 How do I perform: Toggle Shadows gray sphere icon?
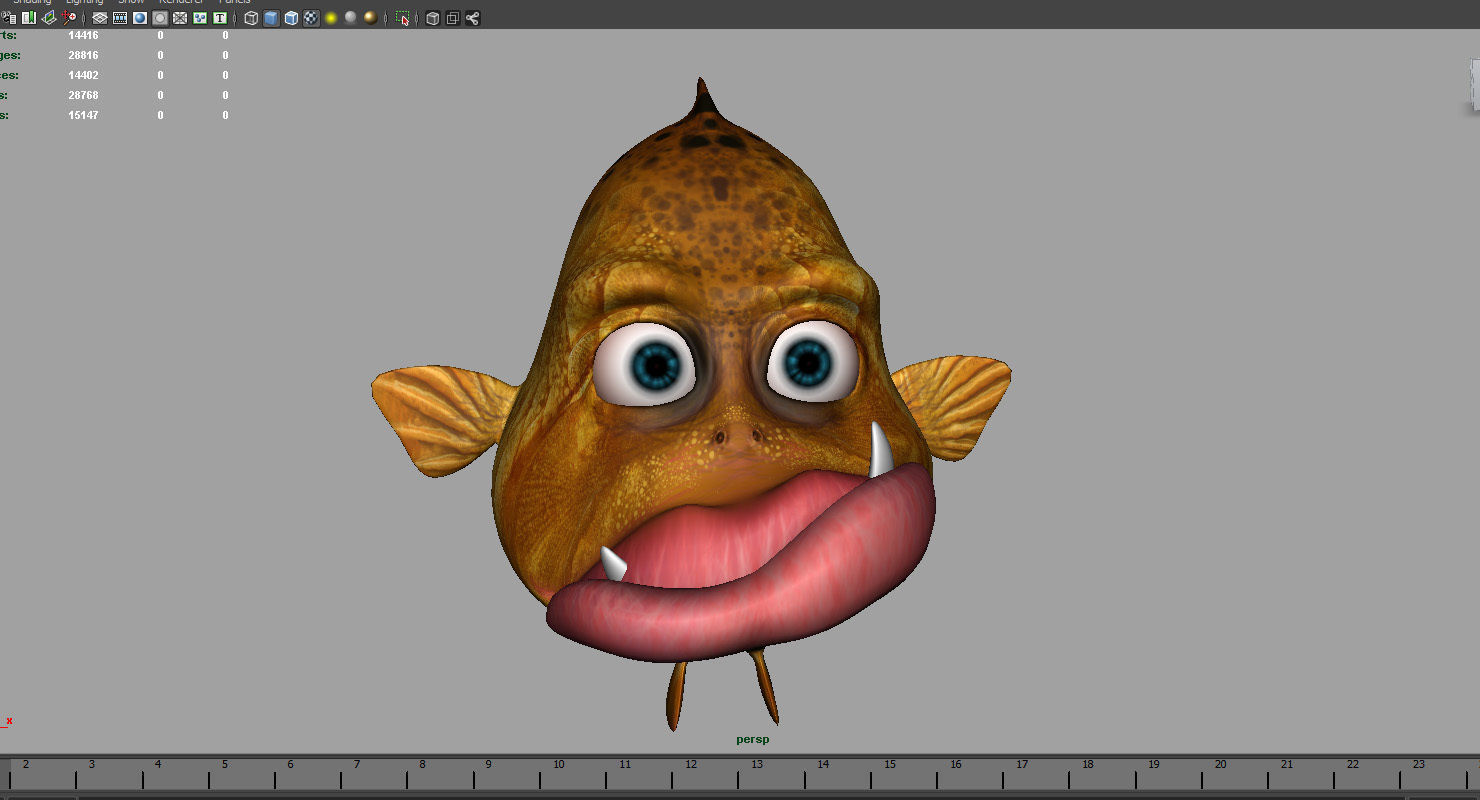coord(351,18)
